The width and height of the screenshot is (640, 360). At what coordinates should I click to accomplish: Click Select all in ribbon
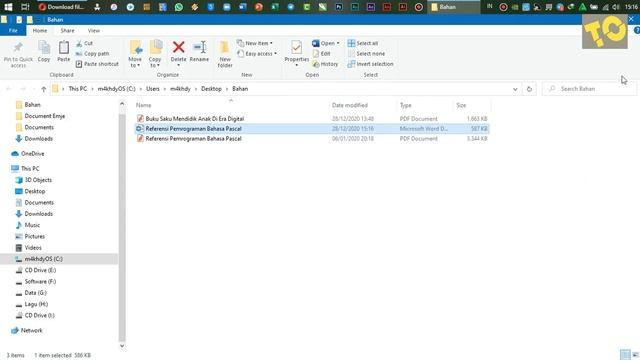[x=363, y=43]
